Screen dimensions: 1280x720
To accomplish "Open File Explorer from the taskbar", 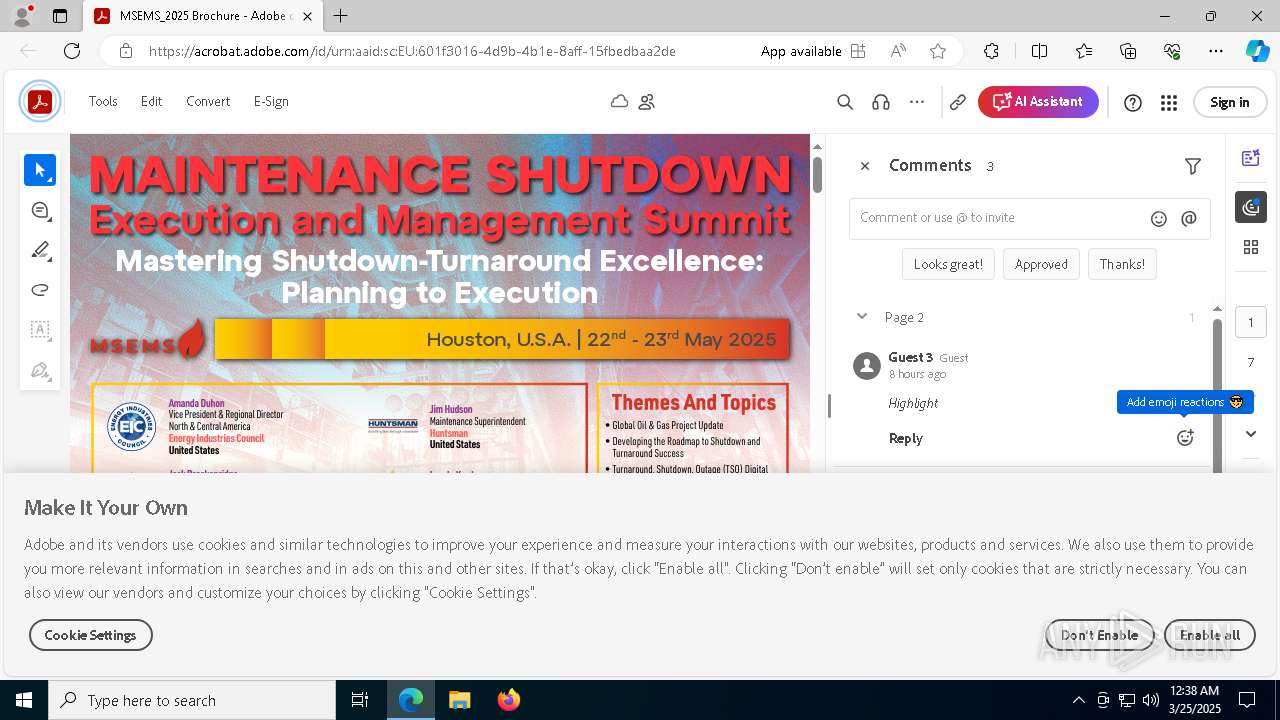I will [459, 700].
